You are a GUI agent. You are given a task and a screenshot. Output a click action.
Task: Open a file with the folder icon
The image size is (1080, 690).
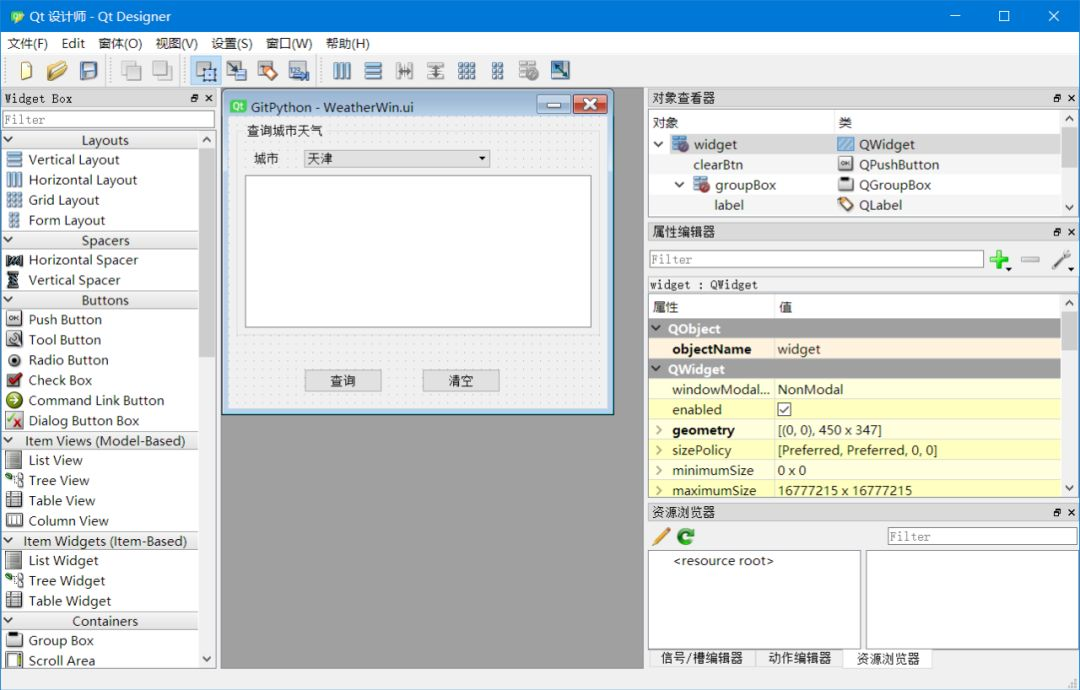[x=57, y=70]
